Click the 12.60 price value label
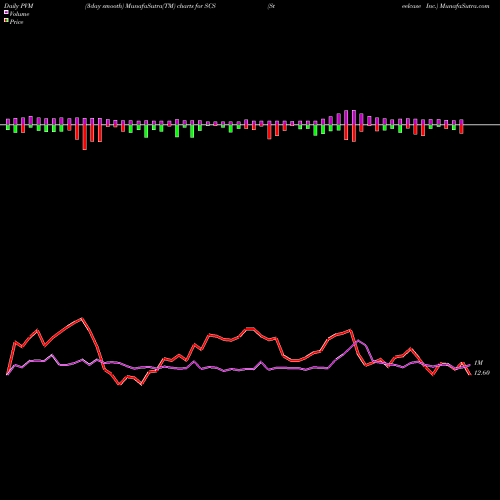 coord(482,373)
